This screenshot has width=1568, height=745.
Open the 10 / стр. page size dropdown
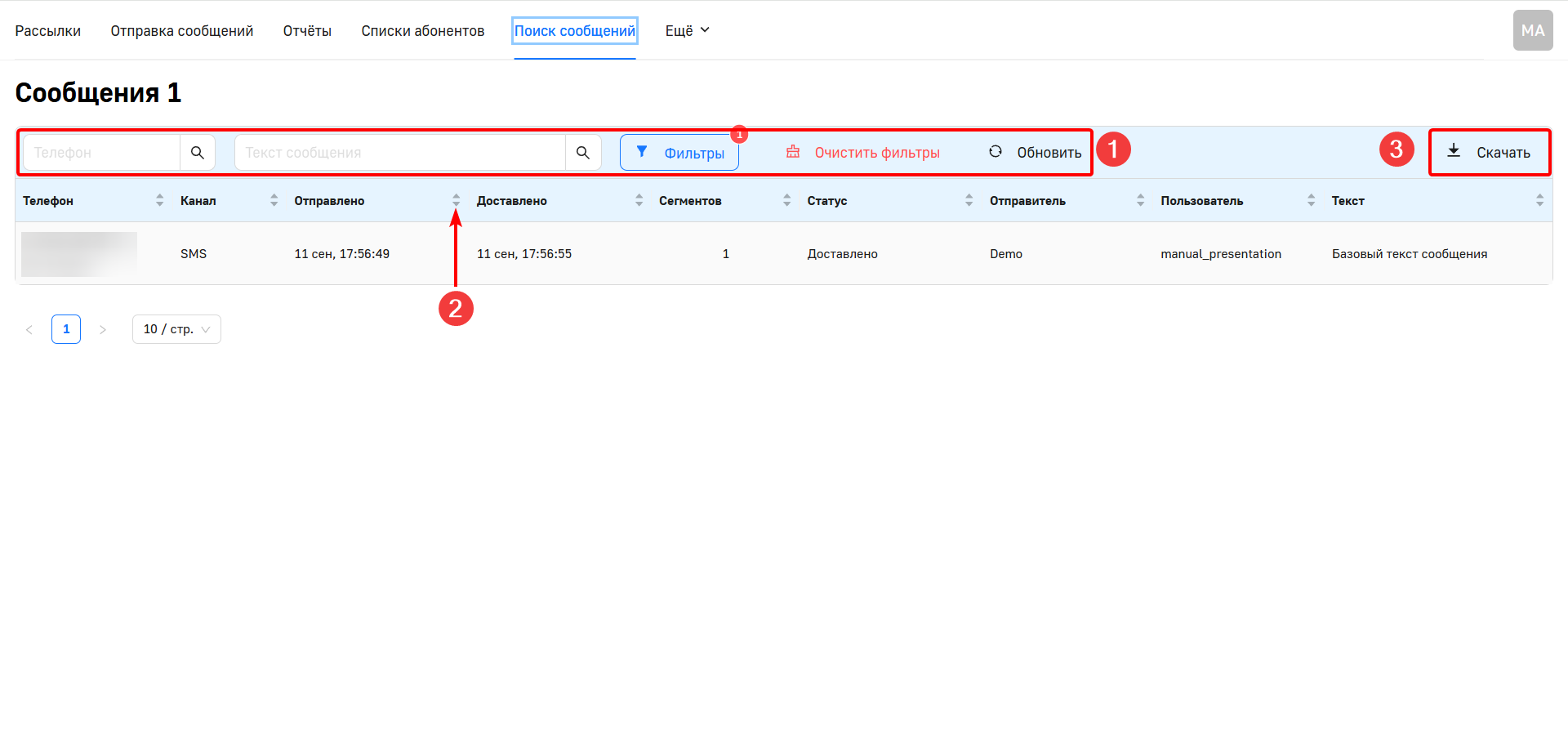[176, 329]
